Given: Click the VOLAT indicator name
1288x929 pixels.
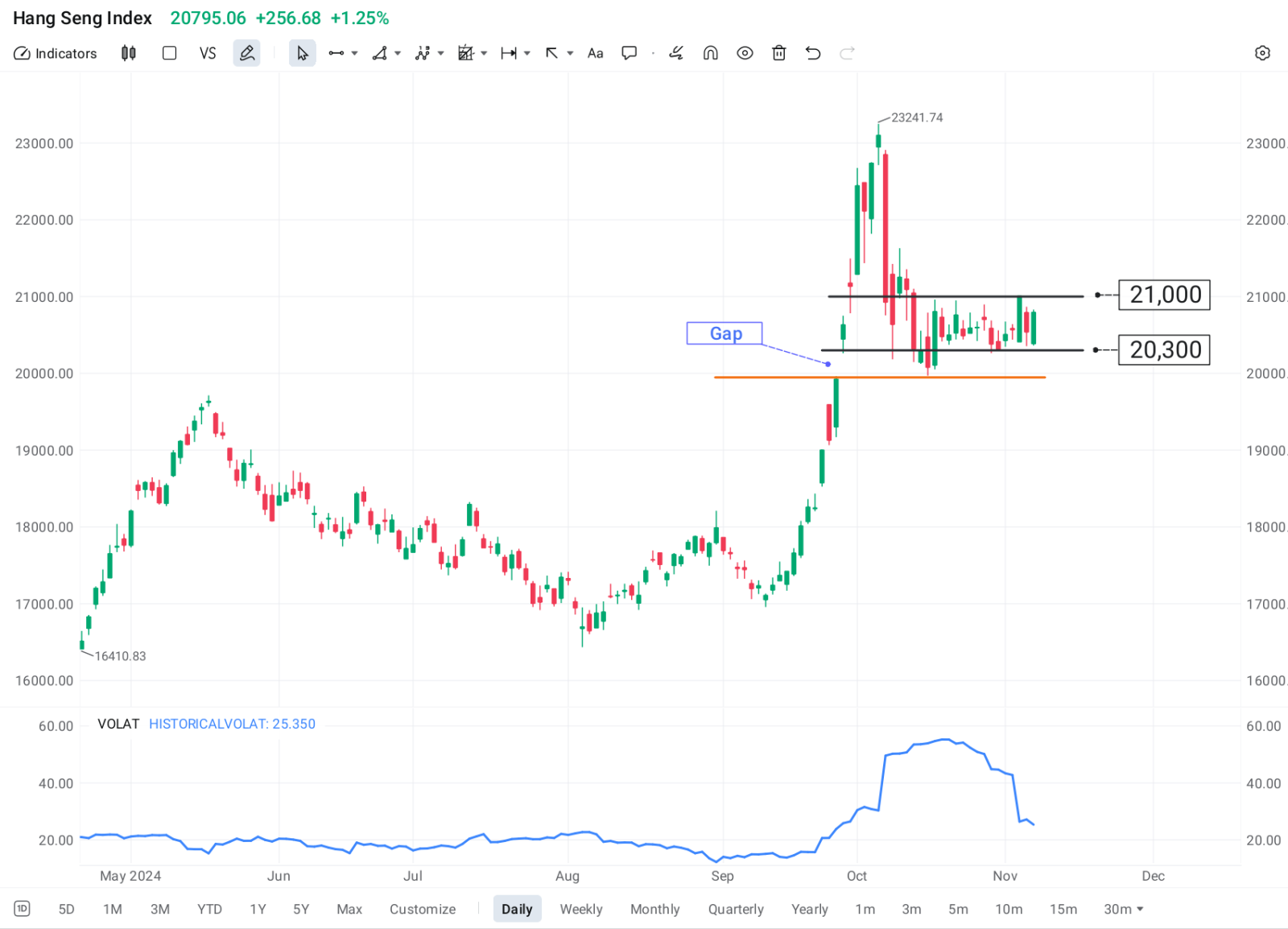Looking at the screenshot, I should click(x=118, y=724).
